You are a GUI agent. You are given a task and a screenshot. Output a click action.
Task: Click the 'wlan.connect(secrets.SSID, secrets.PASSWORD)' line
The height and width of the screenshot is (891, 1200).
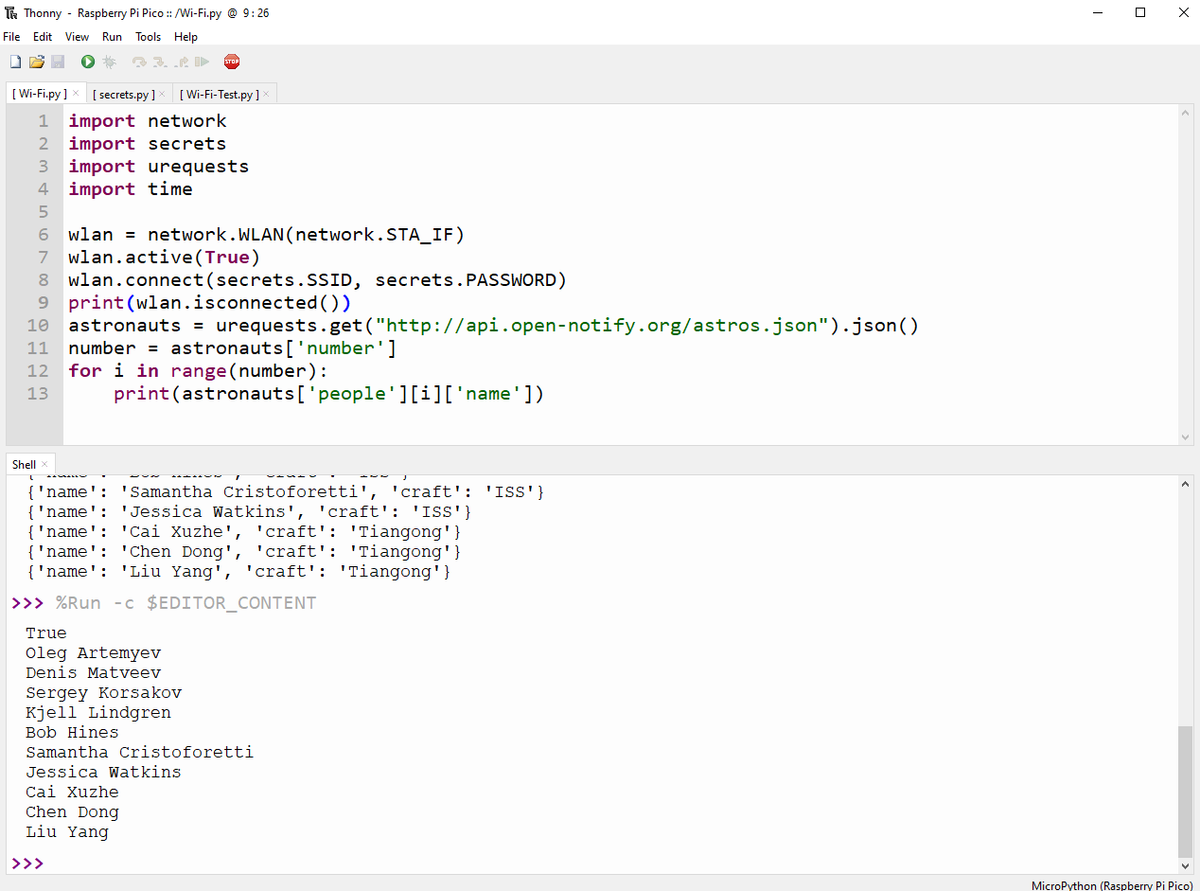pos(318,280)
